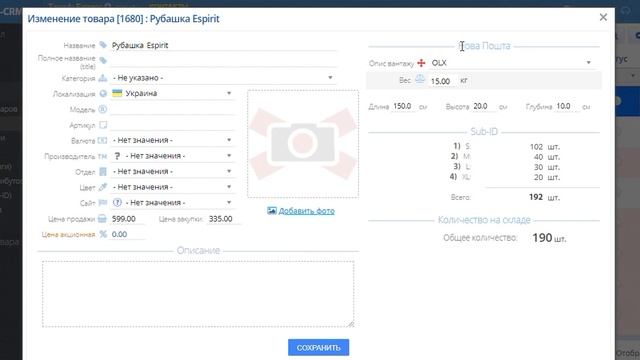The image size is (640, 360).
Task: Expand the Опис вантажу OLX dropdown
Action: [512, 63]
